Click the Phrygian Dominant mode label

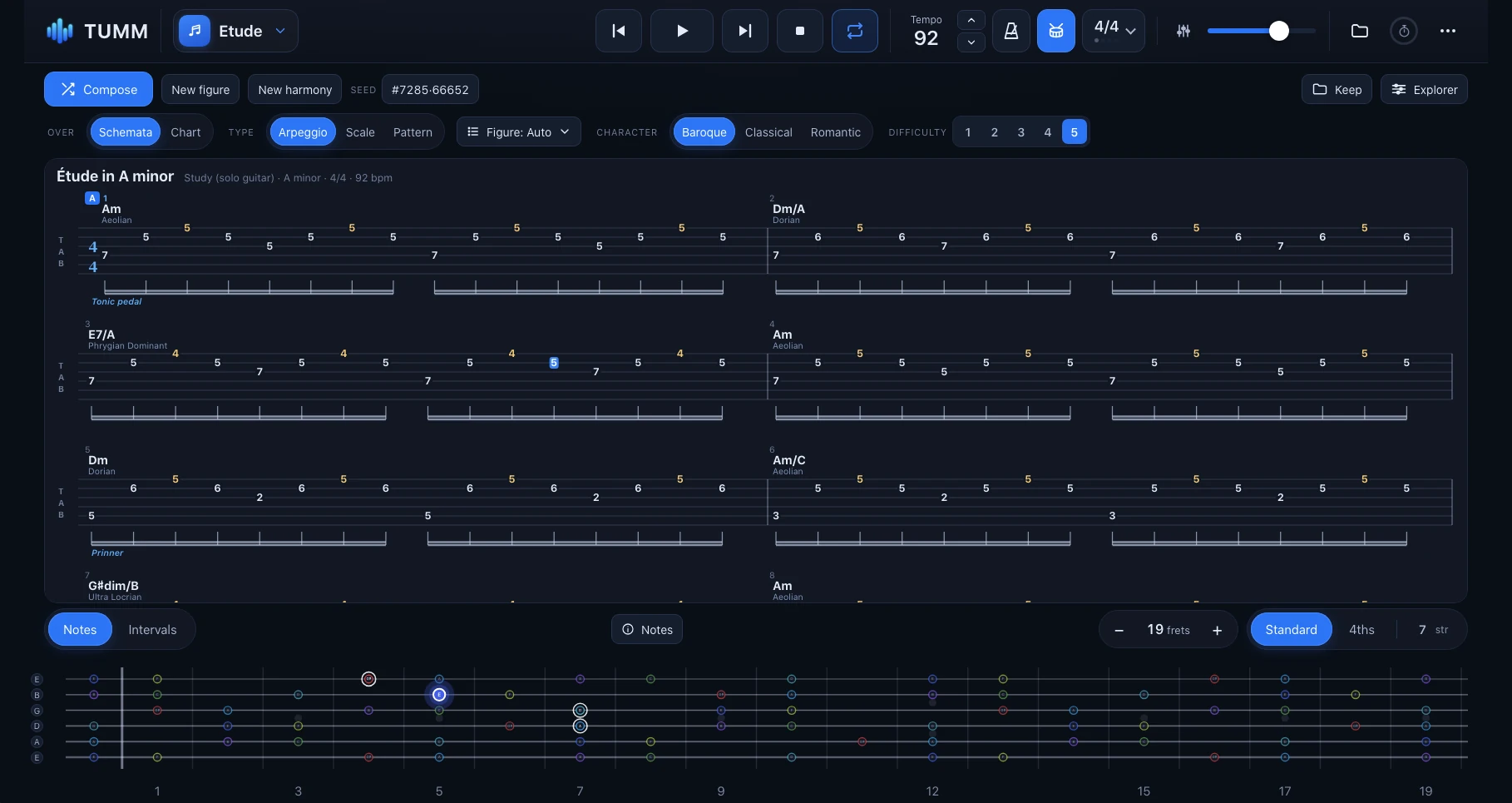click(x=127, y=346)
